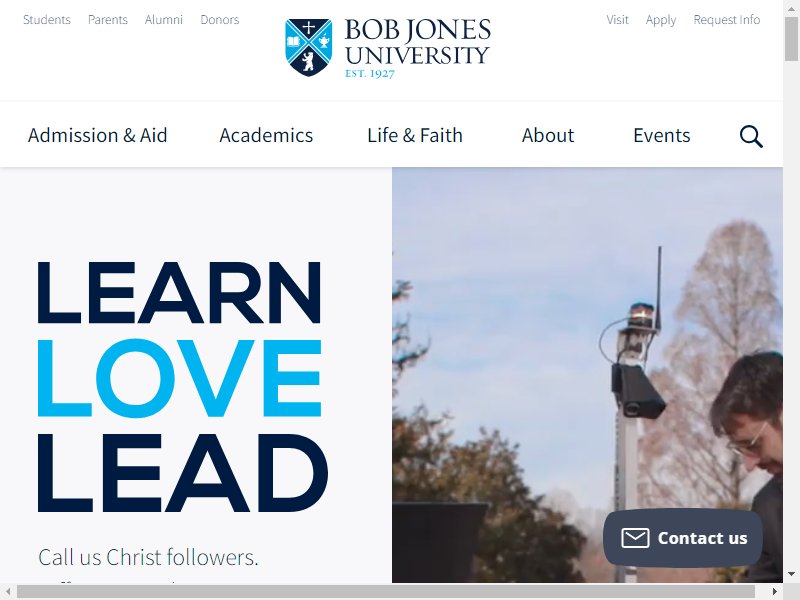
Task: Open the Admission & Aid menu
Action: point(97,135)
